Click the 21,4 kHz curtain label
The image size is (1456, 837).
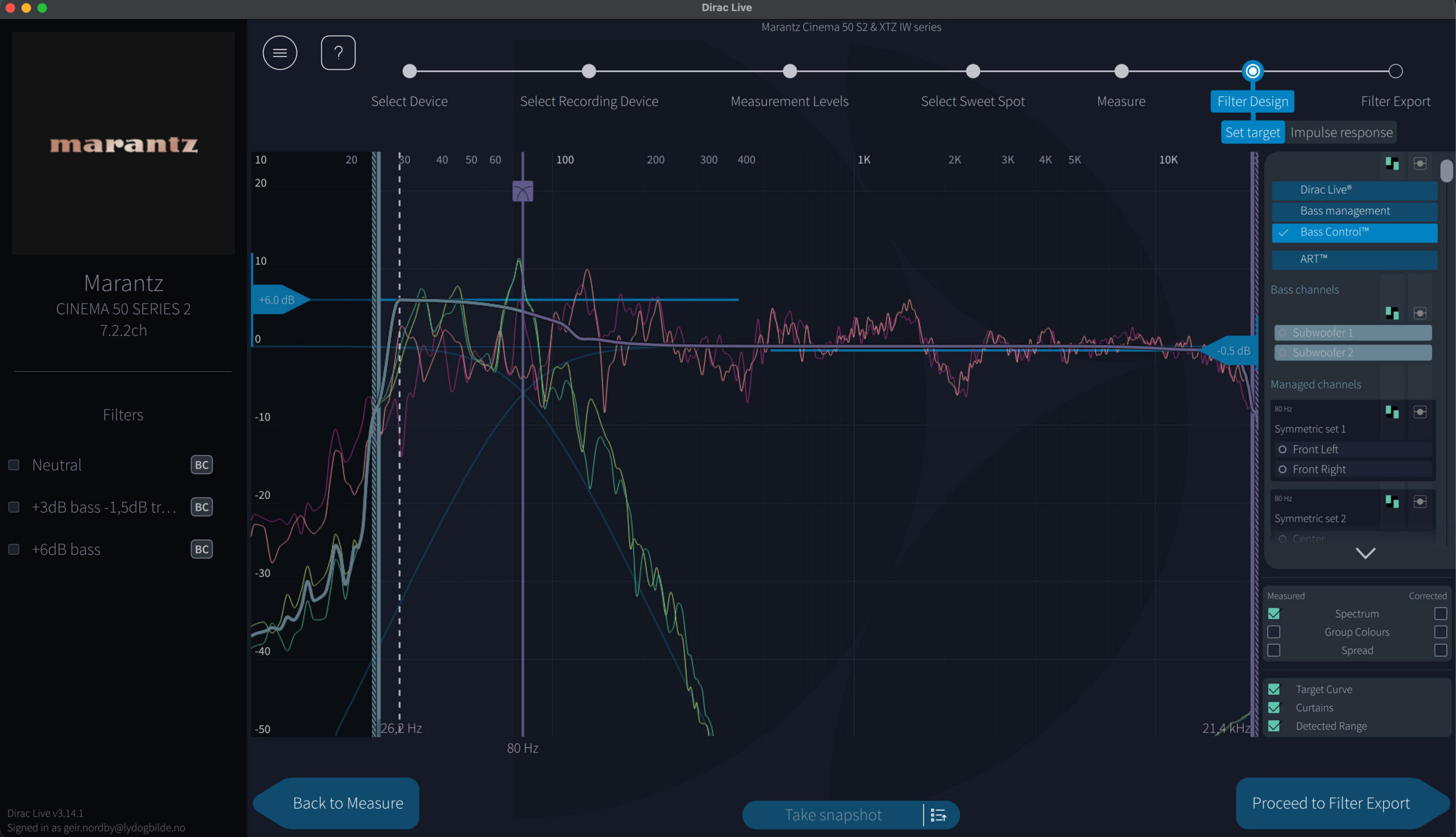1226,729
